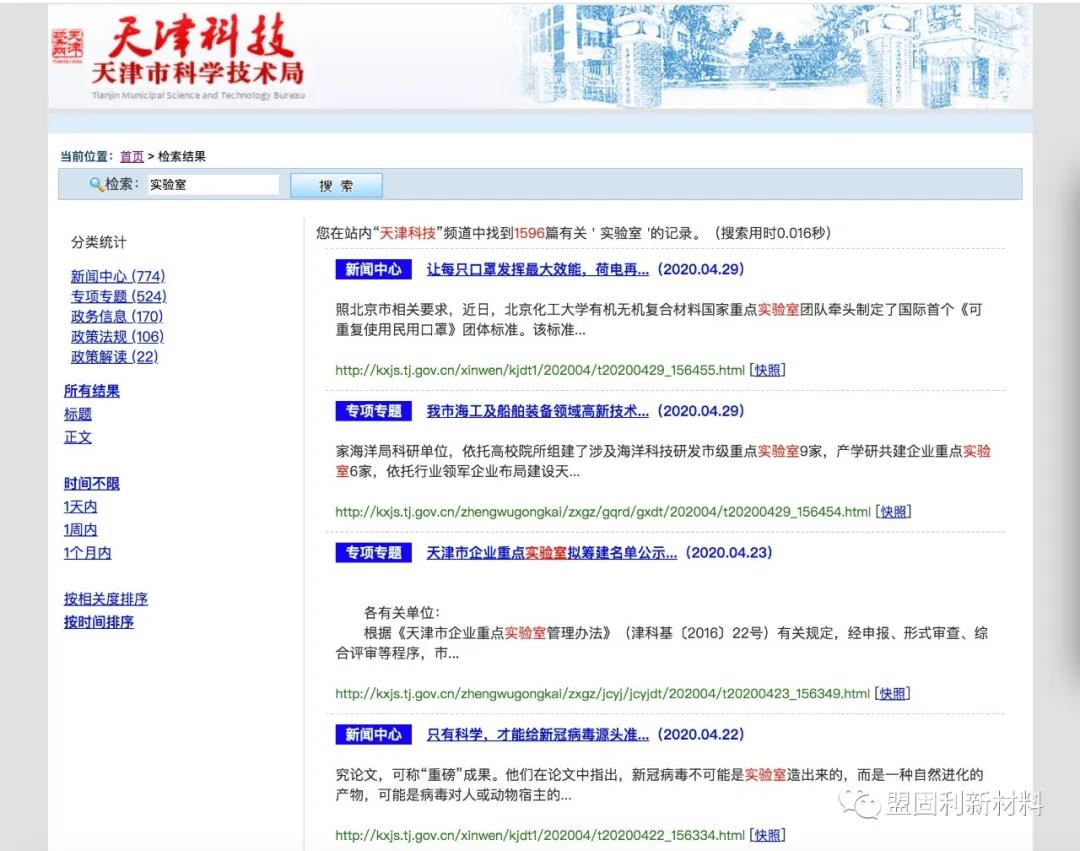Filter results by 专项专题 (524) category

[118, 296]
